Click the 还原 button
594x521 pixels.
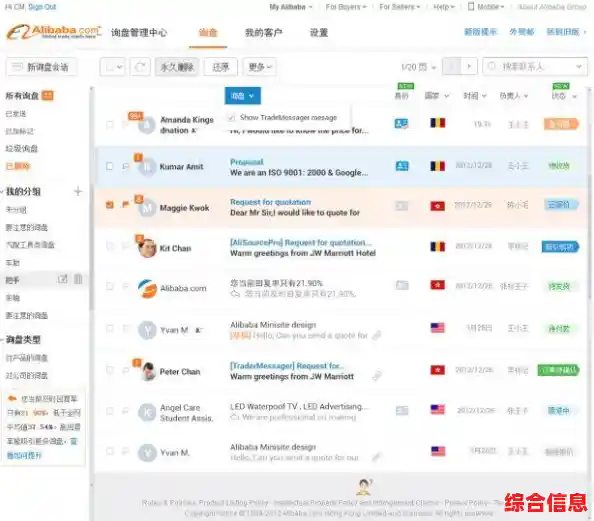[x=220, y=67]
